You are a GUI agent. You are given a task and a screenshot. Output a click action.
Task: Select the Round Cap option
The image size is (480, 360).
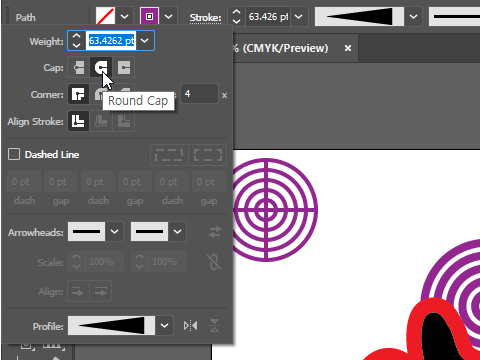101,68
